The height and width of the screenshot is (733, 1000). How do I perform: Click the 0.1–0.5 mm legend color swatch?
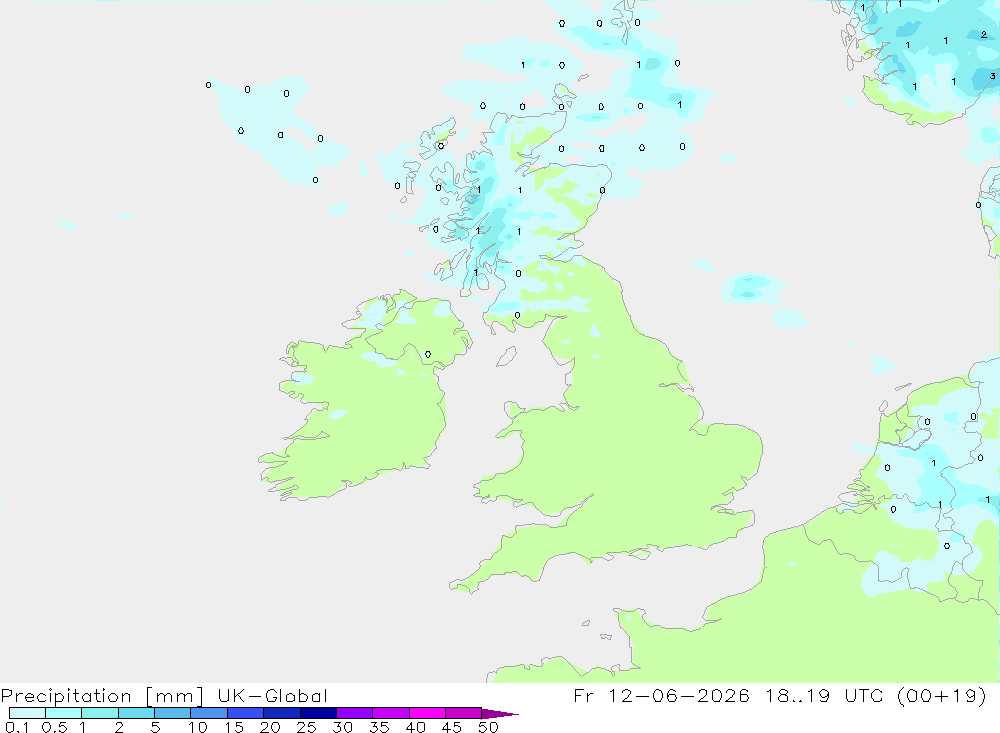[27, 713]
